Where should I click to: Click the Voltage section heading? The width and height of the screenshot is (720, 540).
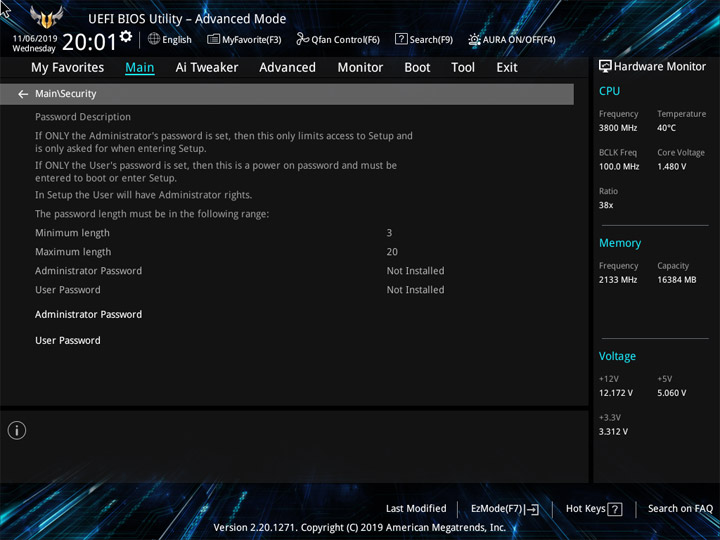click(x=617, y=356)
